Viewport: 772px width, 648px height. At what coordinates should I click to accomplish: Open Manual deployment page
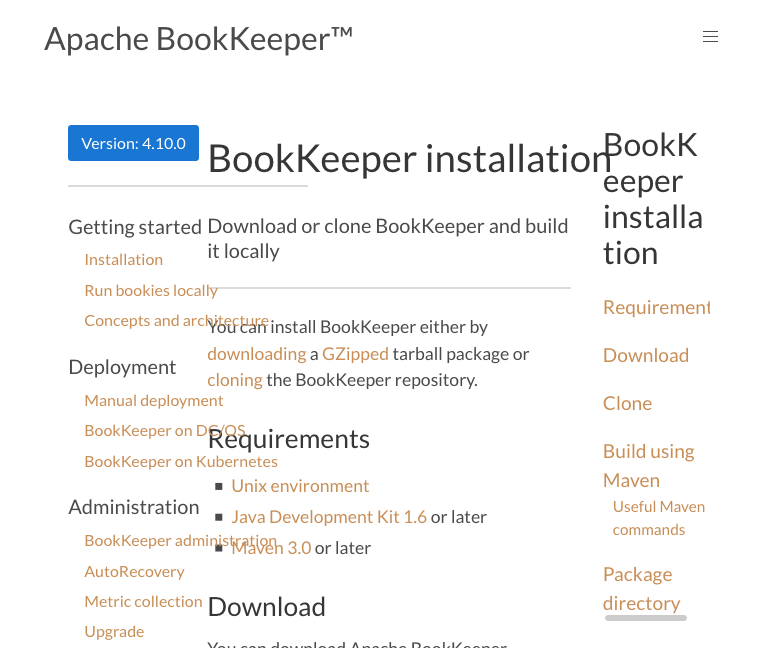click(154, 401)
